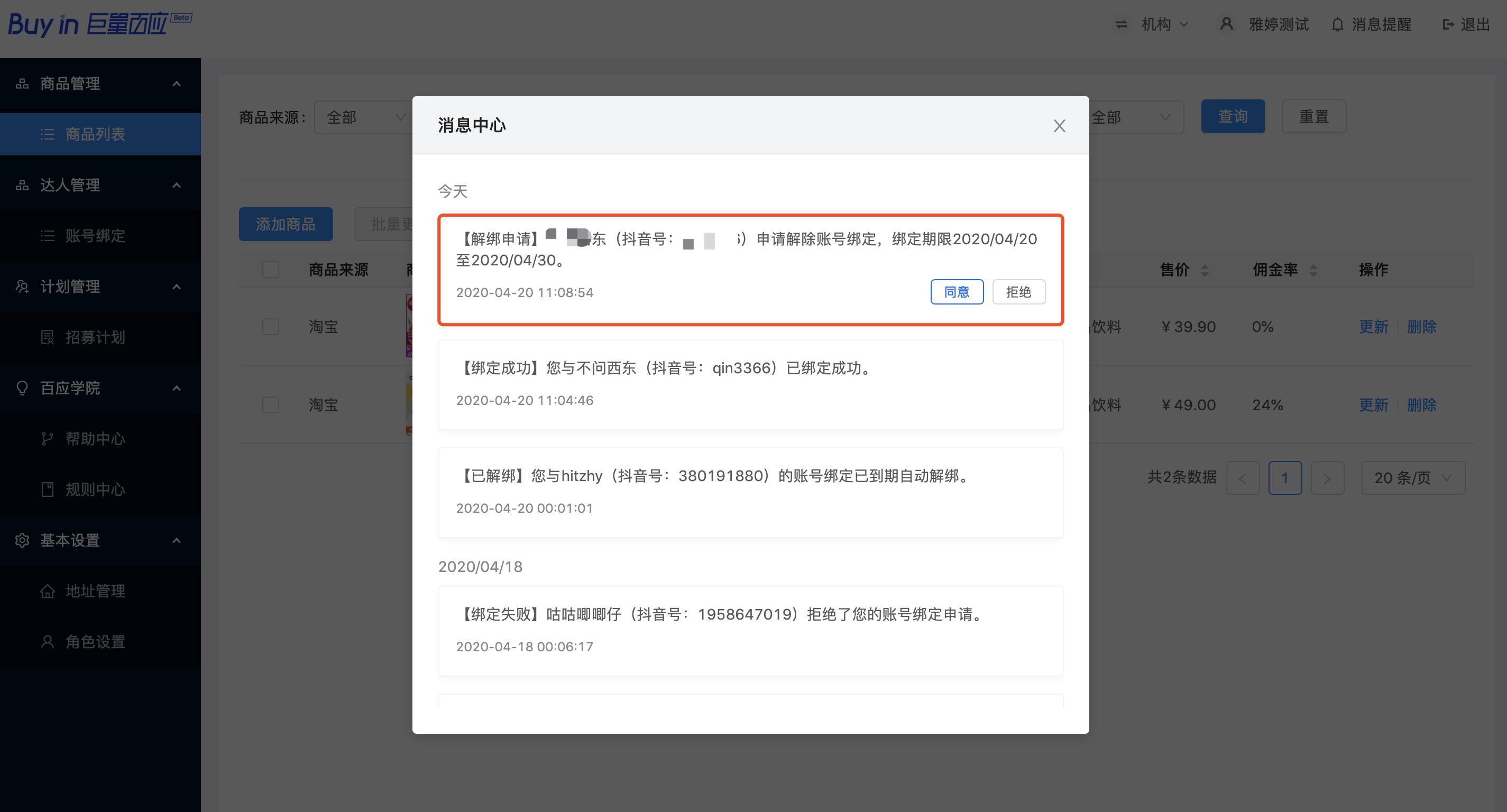Open the 消息提醒 notification bell

(1337, 24)
